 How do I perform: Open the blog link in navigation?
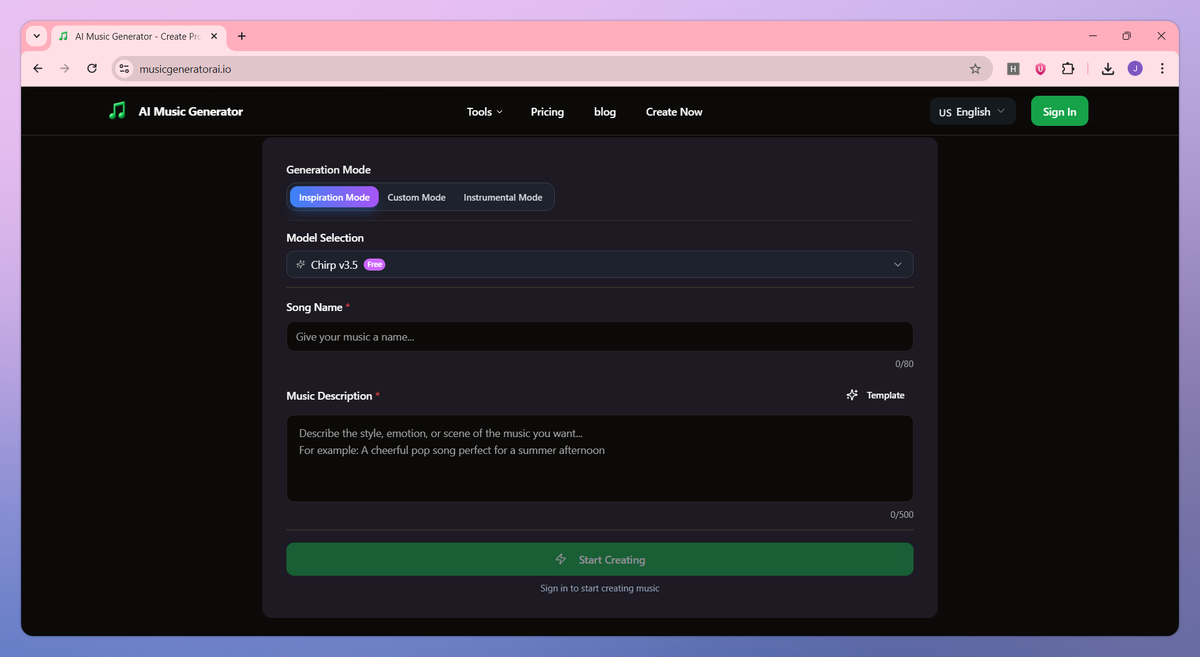point(605,112)
